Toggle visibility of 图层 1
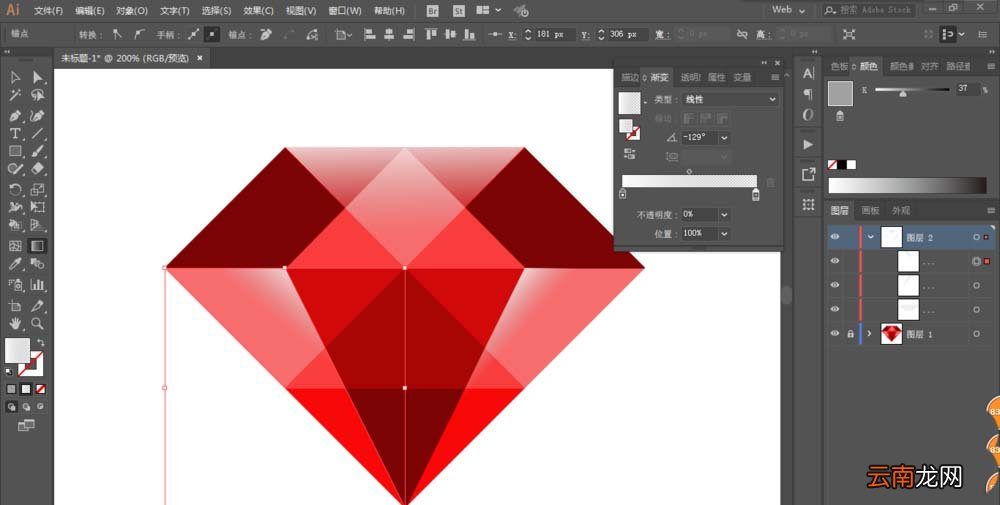 835,333
